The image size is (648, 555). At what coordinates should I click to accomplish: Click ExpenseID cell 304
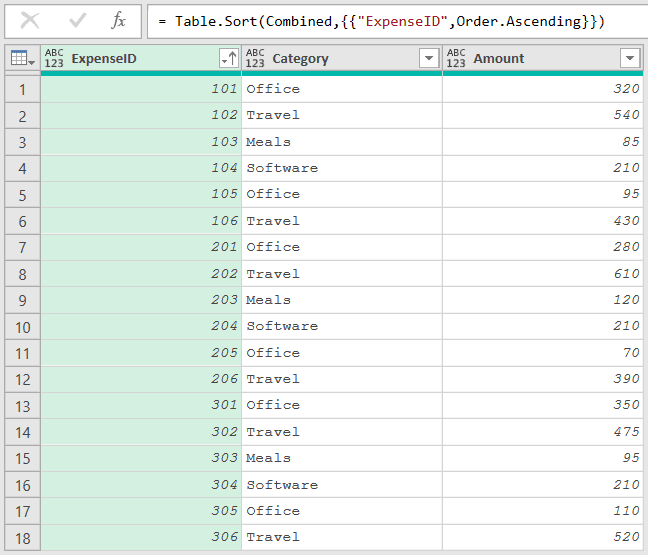pyautogui.click(x=141, y=485)
